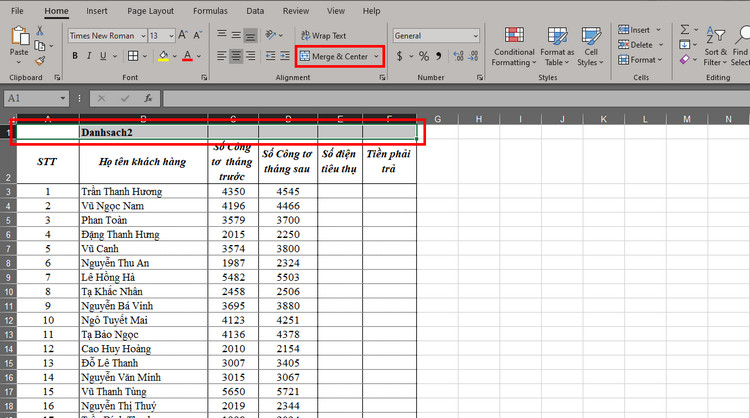Switch to the Data tab
Viewport: 750px width, 418px height.
pyautogui.click(x=255, y=11)
